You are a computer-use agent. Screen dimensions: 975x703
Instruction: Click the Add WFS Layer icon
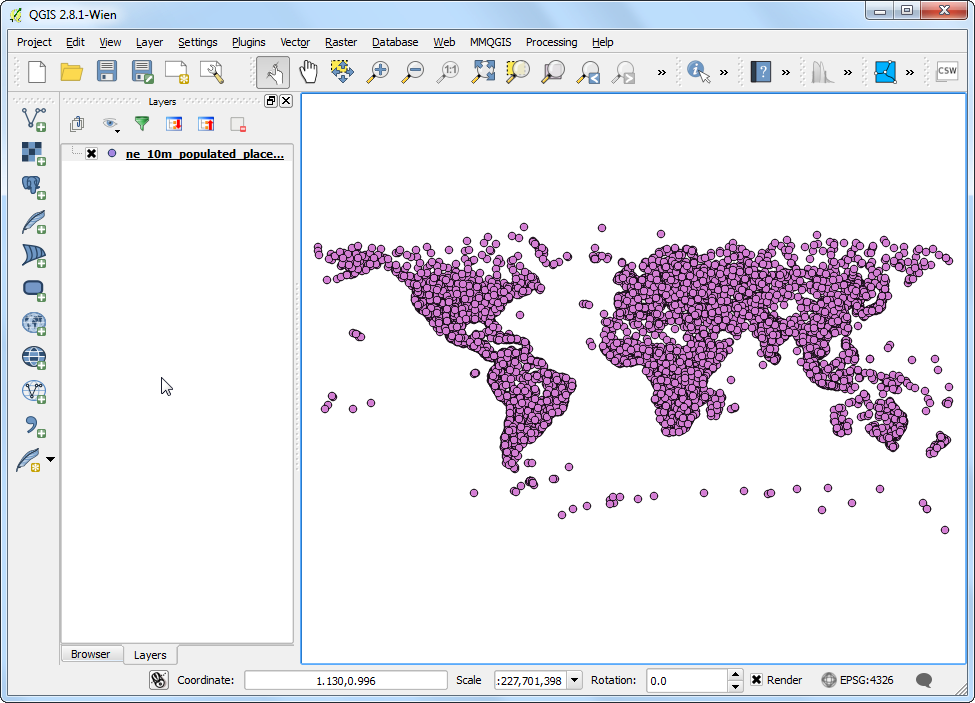tap(34, 392)
